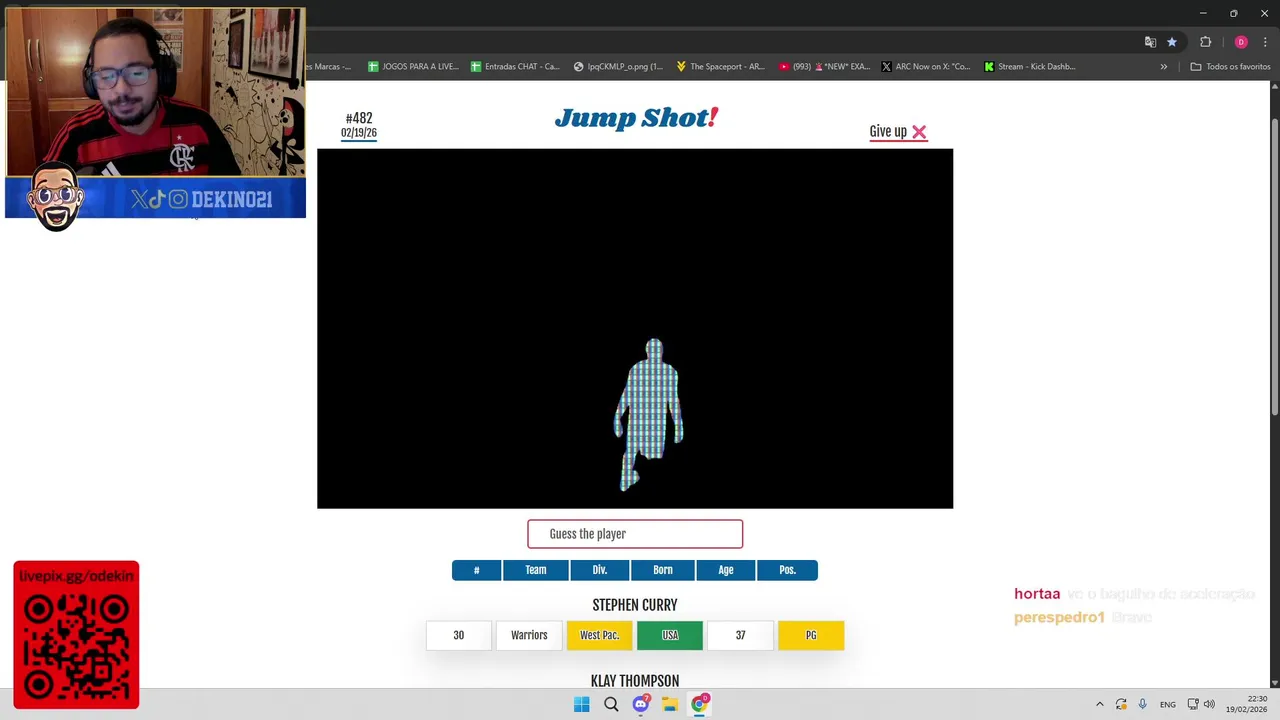
Task: Click the sync refresh tray icon
Action: tap(1121, 704)
